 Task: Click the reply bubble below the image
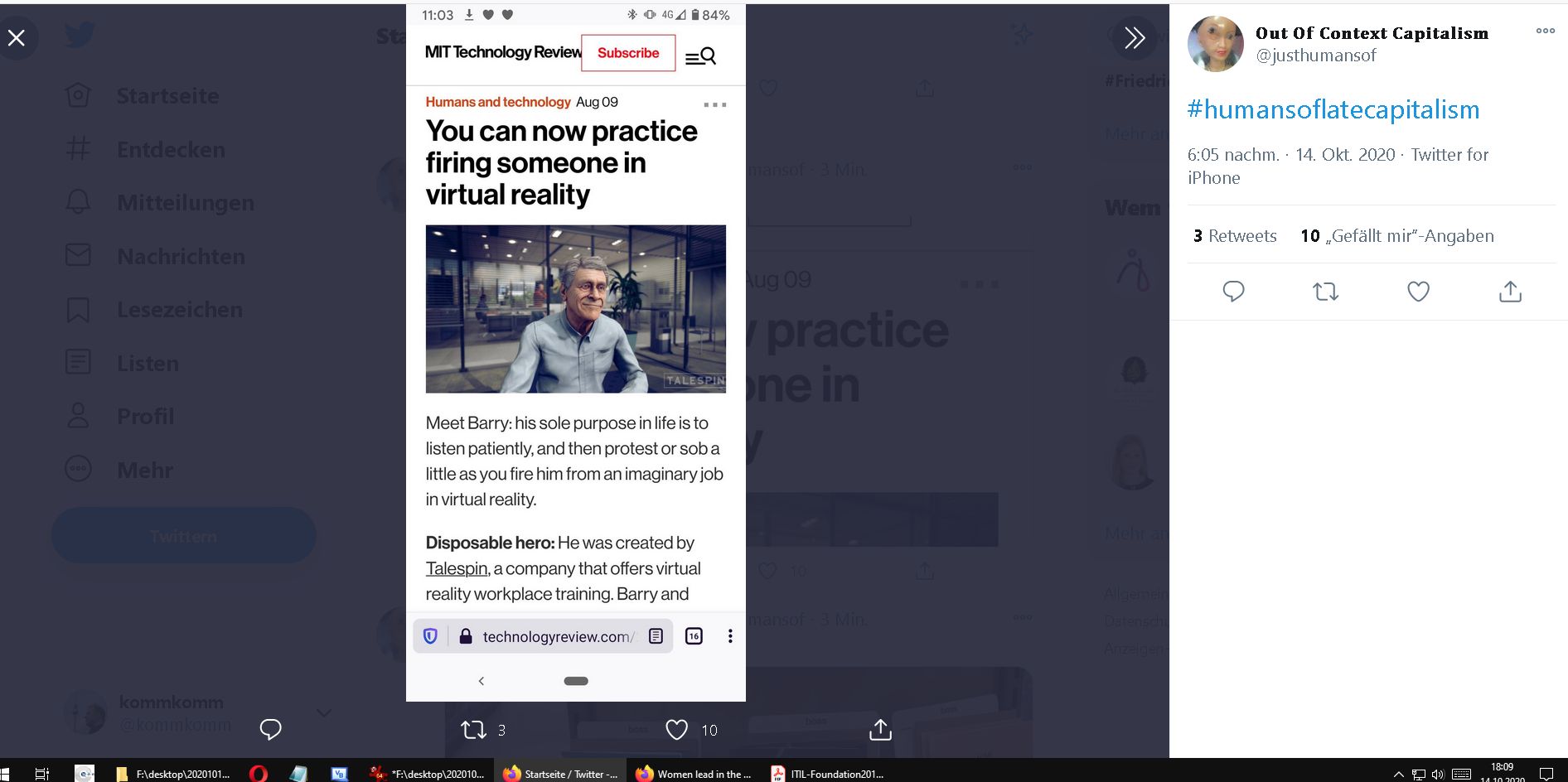270,729
